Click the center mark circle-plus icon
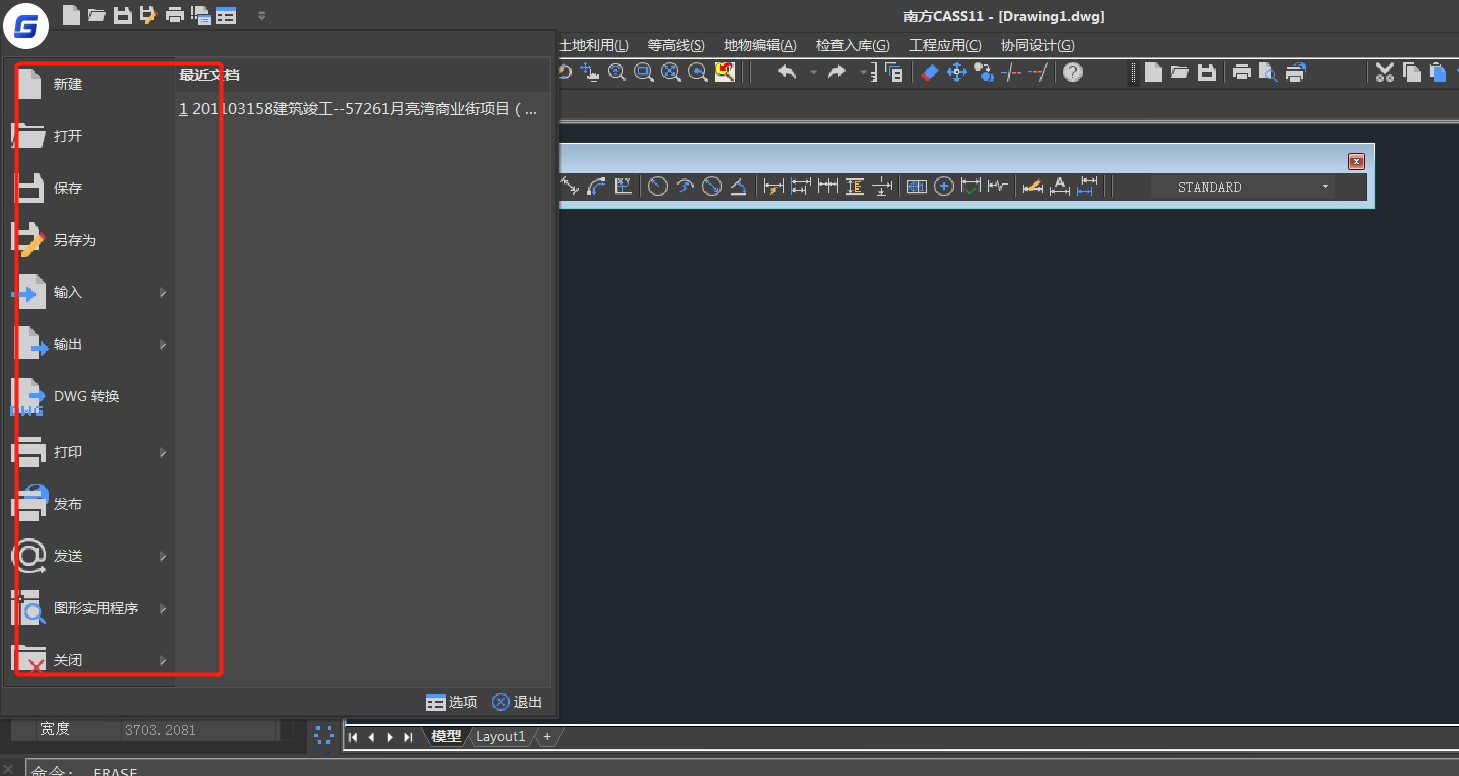The width and height of the screenshot is (1459, 776). coord(944,187)
